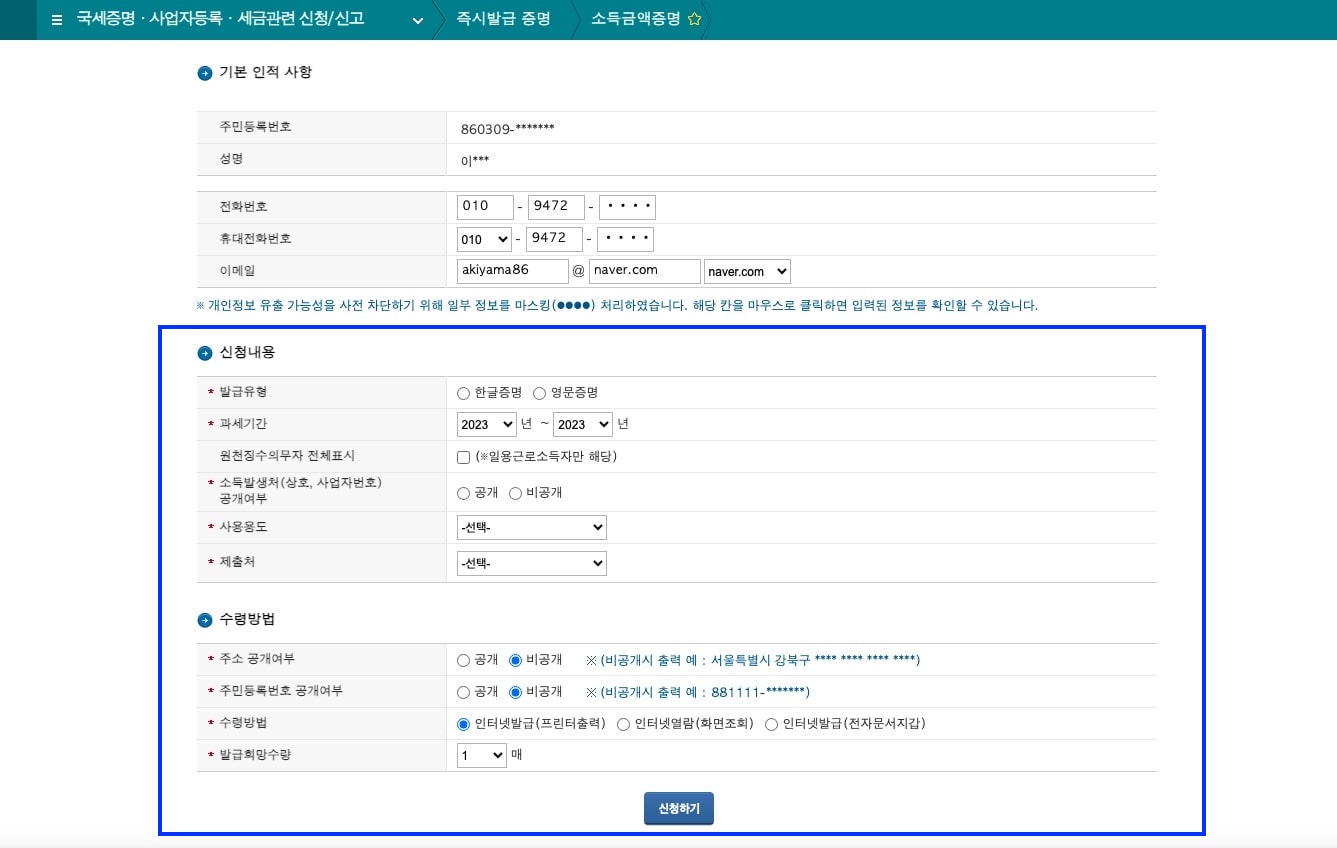This screenshot has height=848, width=1337.
Task: Click the masked last field of 전화번호
Action: [627, 207]
